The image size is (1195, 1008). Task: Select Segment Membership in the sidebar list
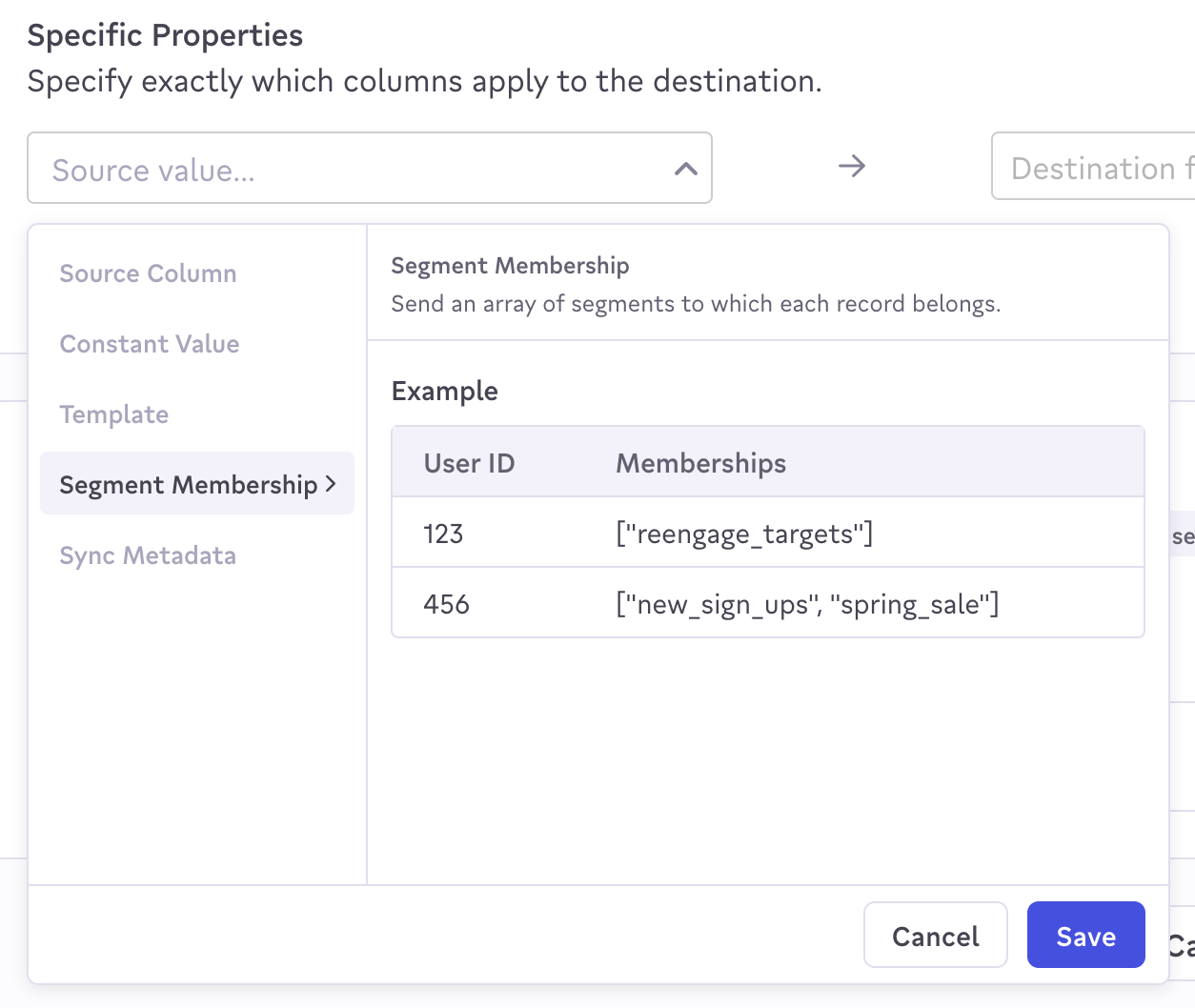coord(188,485)
